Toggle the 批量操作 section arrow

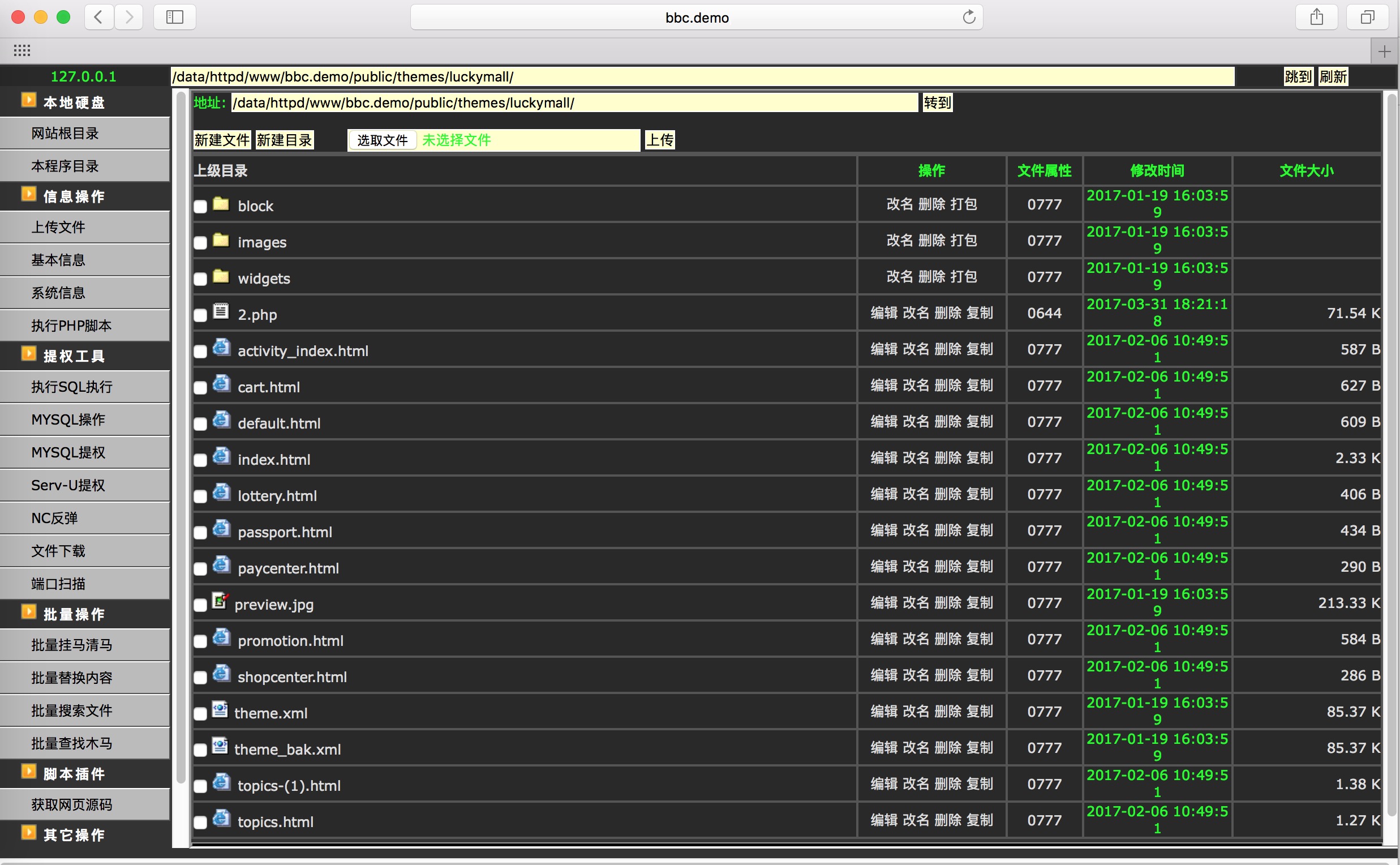29,612
